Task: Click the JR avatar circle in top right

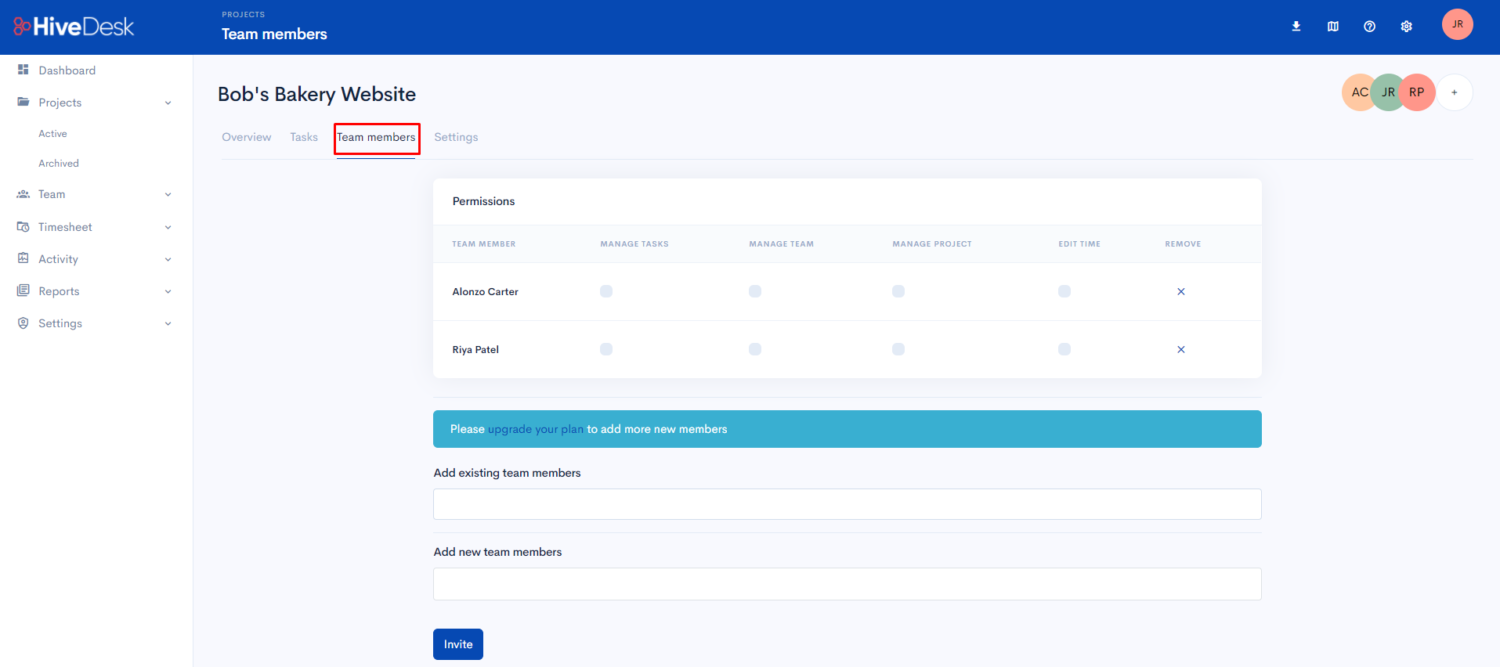Action: (x=1457, y=24)
